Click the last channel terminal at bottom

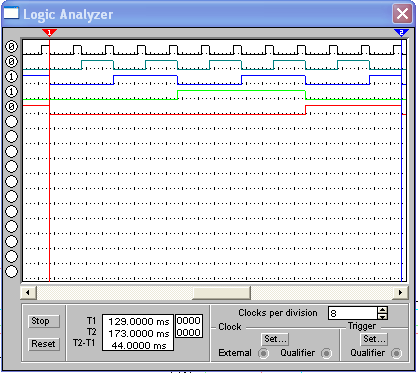click(12, 271)
